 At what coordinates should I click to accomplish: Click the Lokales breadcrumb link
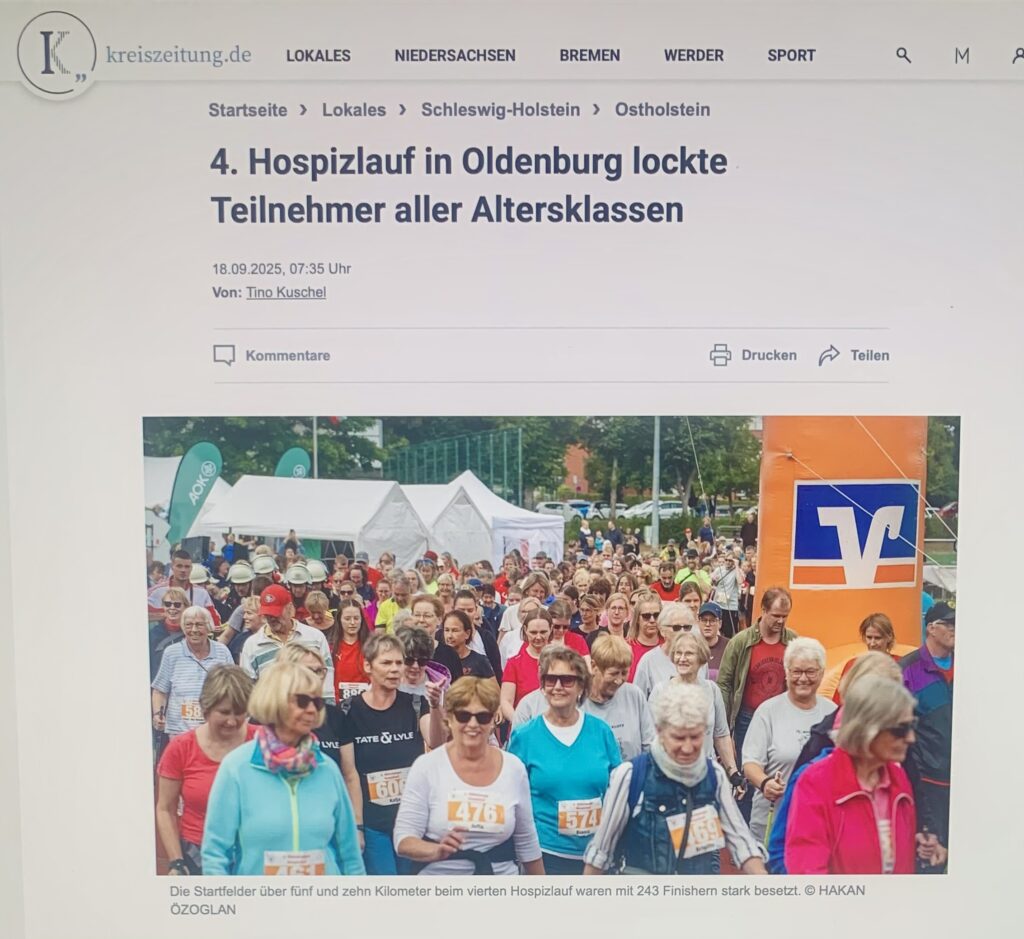[354, 110]
